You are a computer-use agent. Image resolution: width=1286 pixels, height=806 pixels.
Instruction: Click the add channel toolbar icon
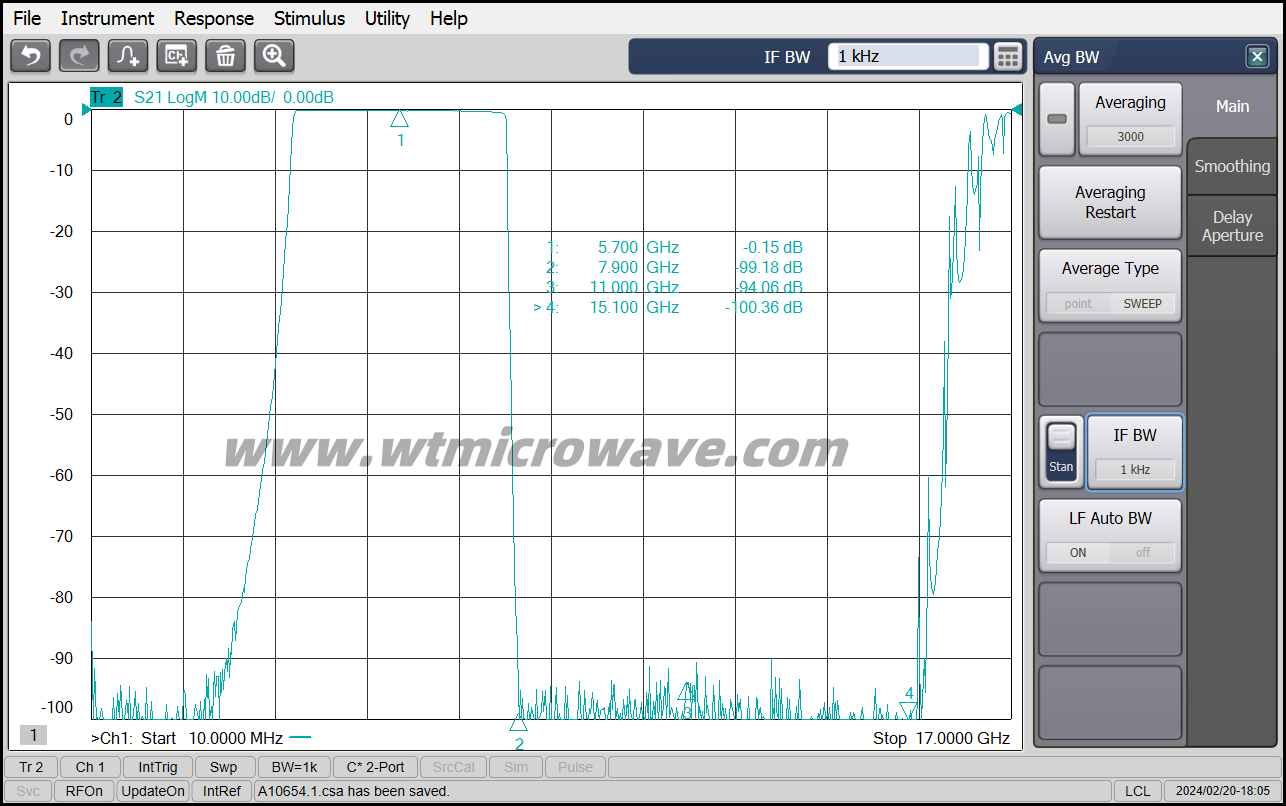(x=177, y=56)
